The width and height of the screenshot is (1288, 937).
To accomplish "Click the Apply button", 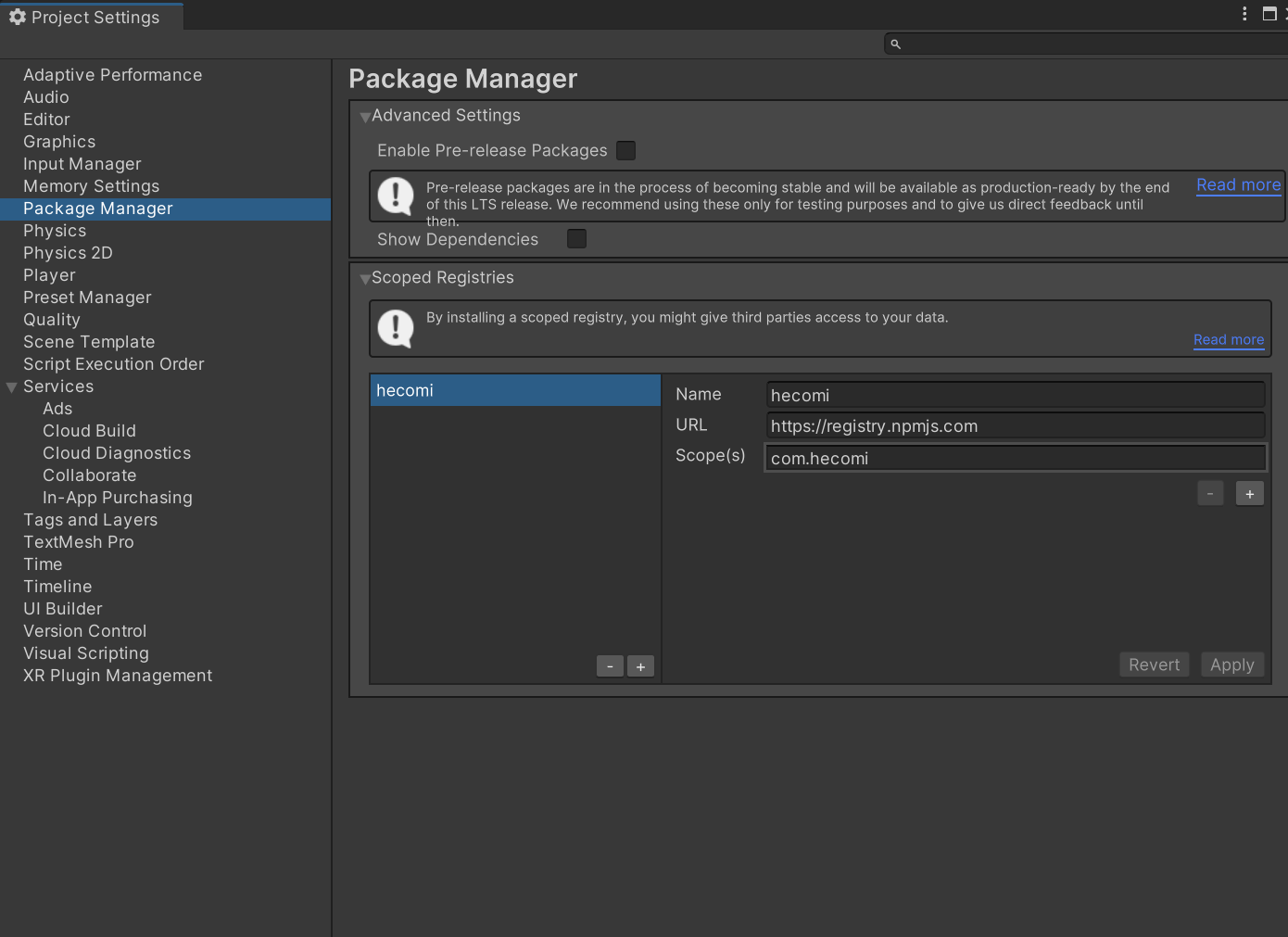I will (x=1232, y=665).
